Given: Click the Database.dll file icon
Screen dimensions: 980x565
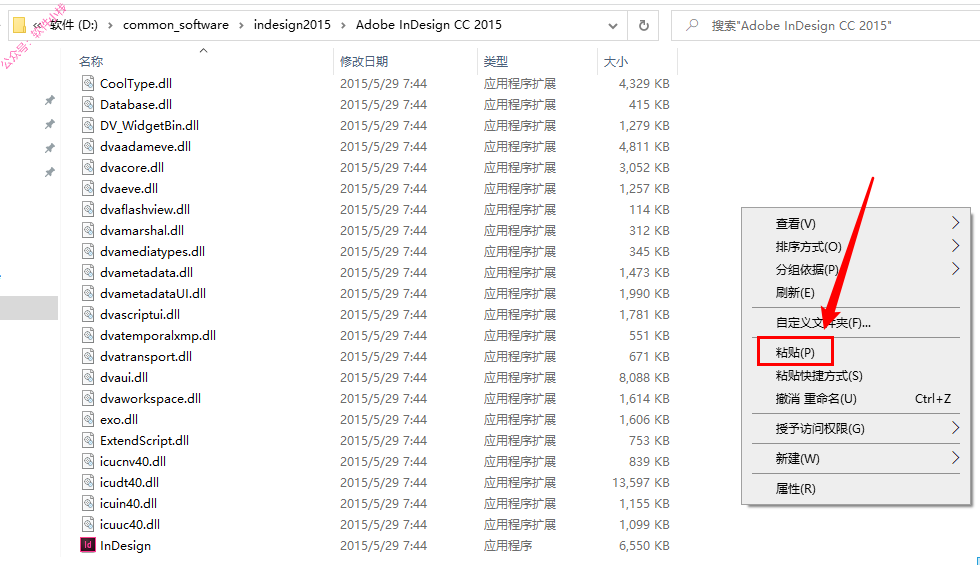Looking at the screenshot, I should pos(88,104).
